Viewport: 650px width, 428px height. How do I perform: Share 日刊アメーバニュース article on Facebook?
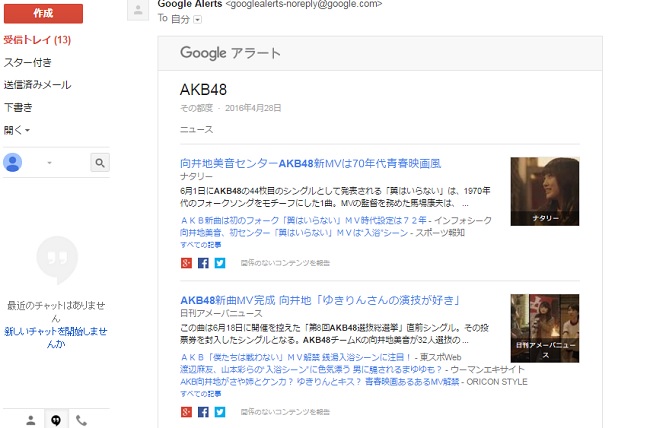coord(203,412)
